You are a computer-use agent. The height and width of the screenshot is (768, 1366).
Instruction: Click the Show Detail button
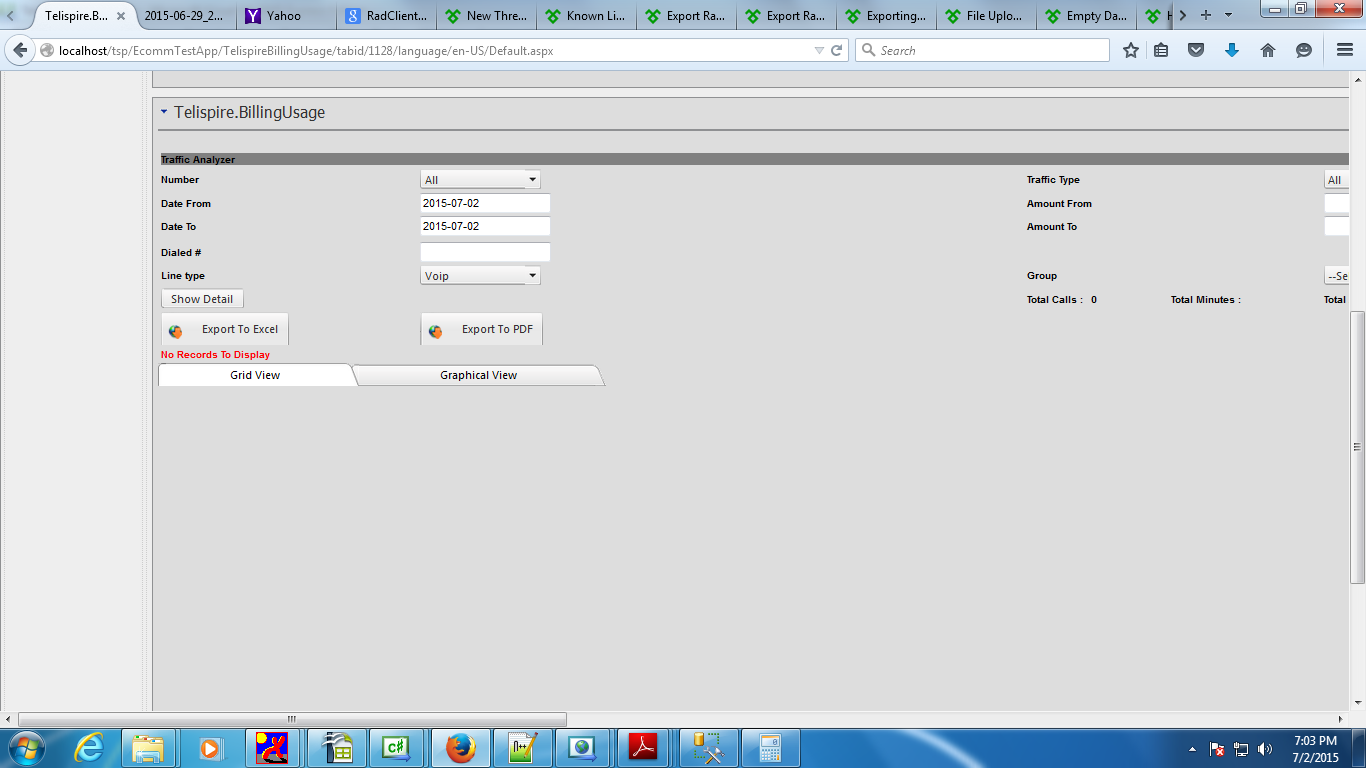[x=202, y=299]
